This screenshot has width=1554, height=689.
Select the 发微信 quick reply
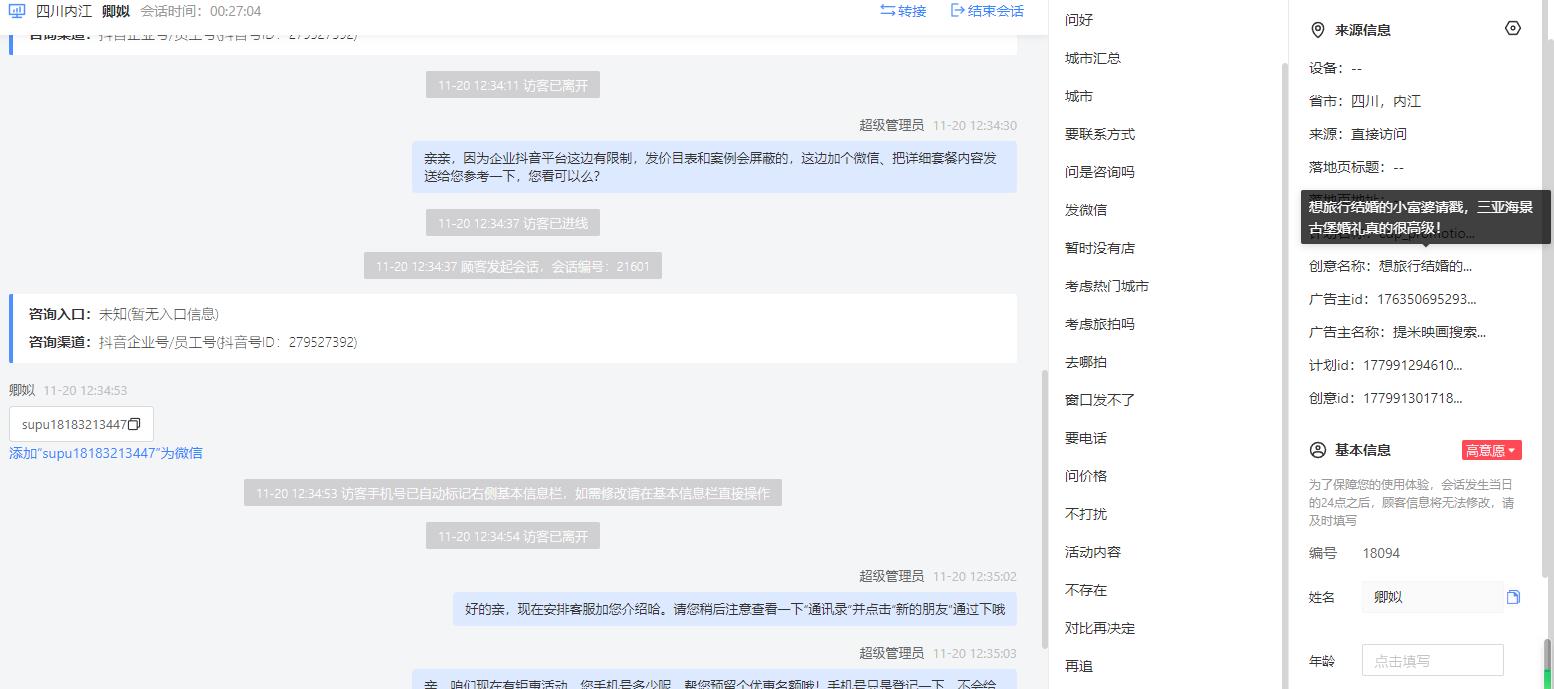[1086, 210]
